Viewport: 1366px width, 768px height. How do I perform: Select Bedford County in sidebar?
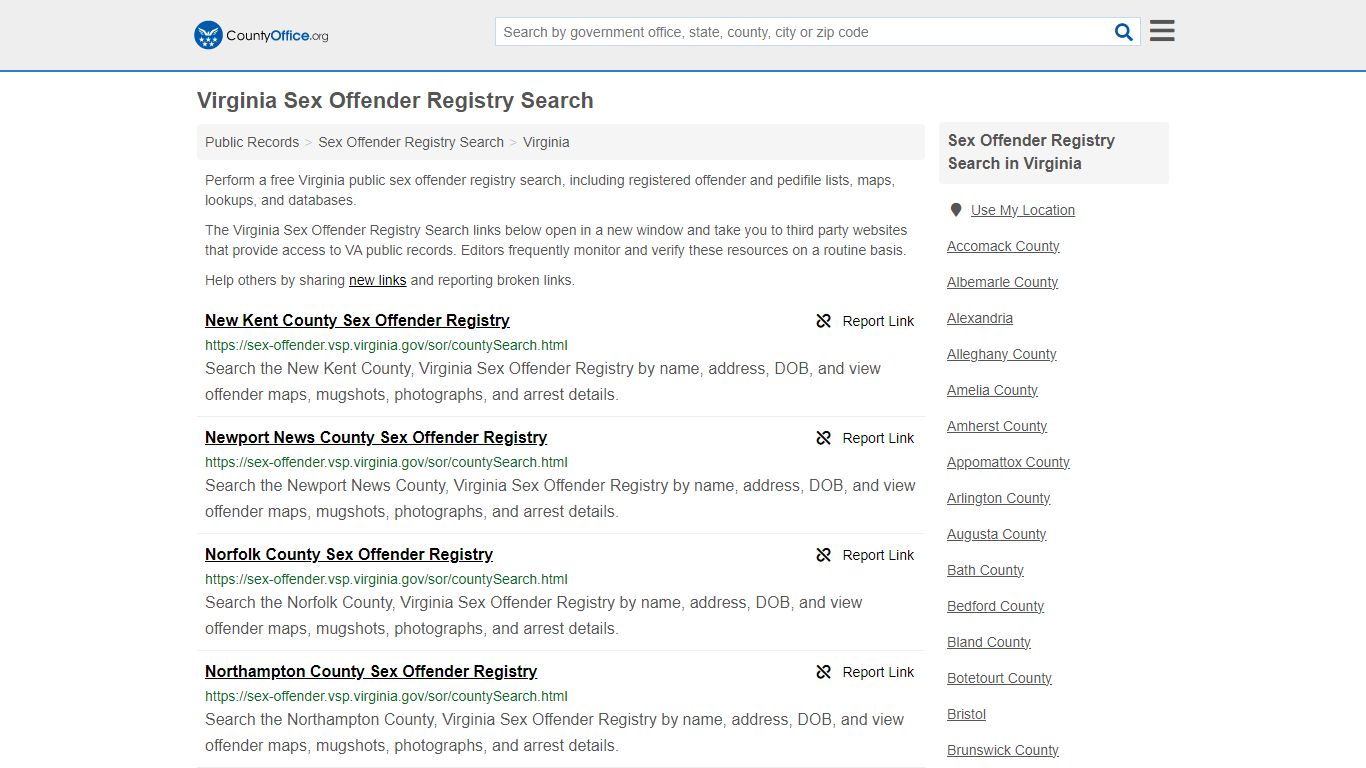tap(995, 606)
